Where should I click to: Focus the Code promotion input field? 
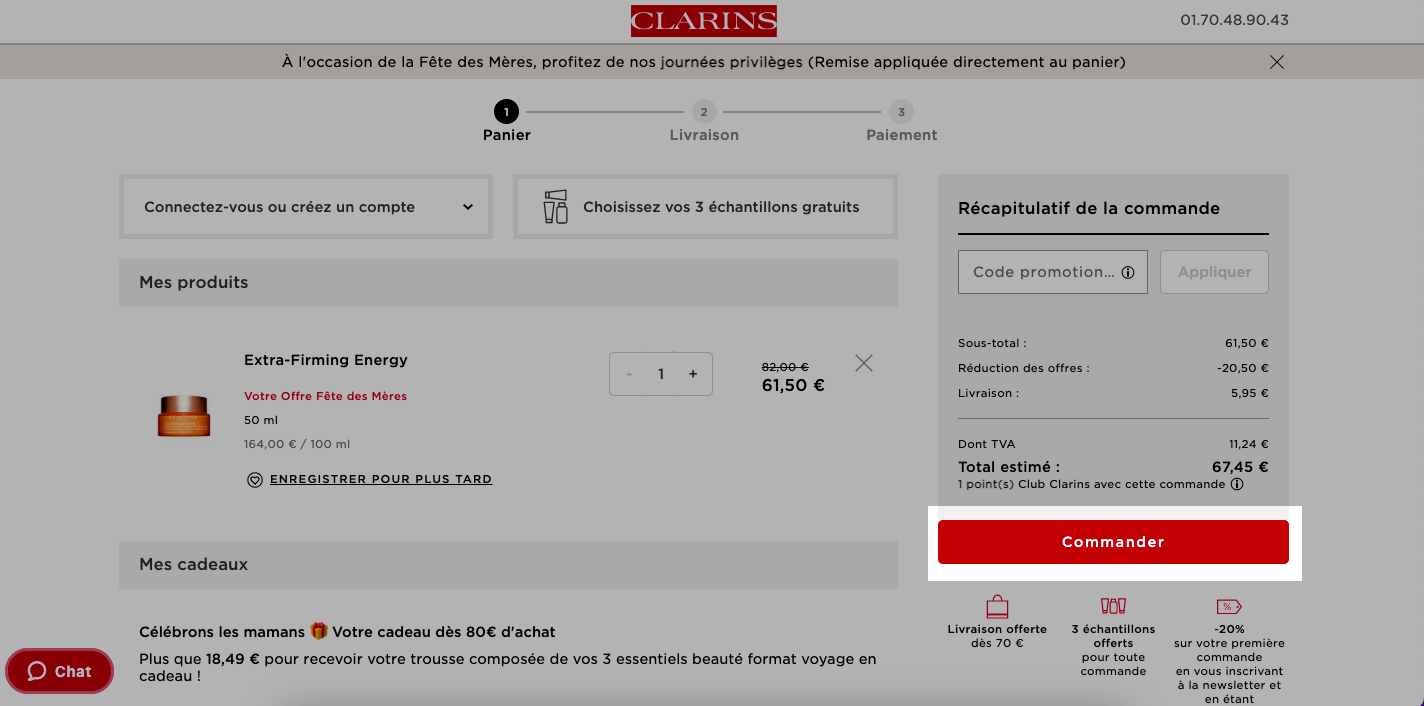click(1053, 272)
